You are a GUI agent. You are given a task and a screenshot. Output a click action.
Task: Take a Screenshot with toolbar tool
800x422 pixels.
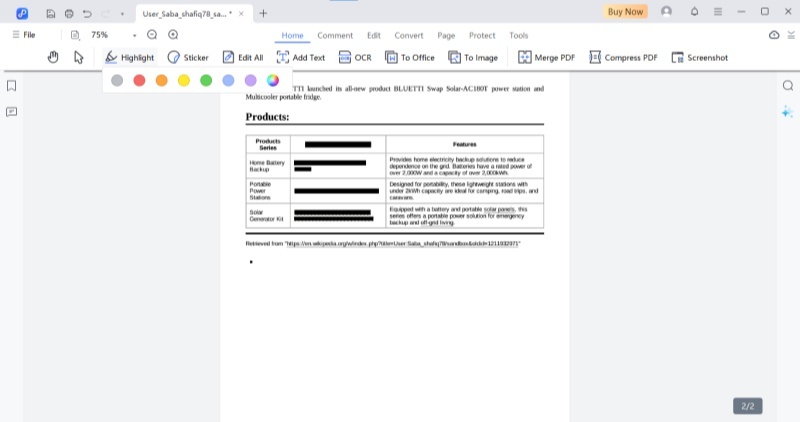tap(699, 58)
